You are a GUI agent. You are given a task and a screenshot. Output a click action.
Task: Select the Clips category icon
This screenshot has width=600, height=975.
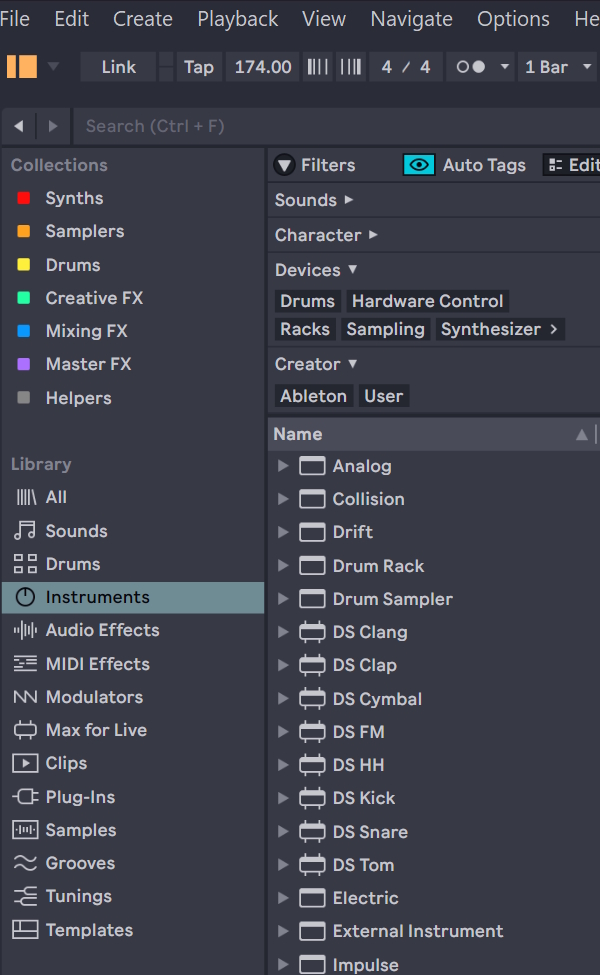pyautogui.click(x=26, y=763)
